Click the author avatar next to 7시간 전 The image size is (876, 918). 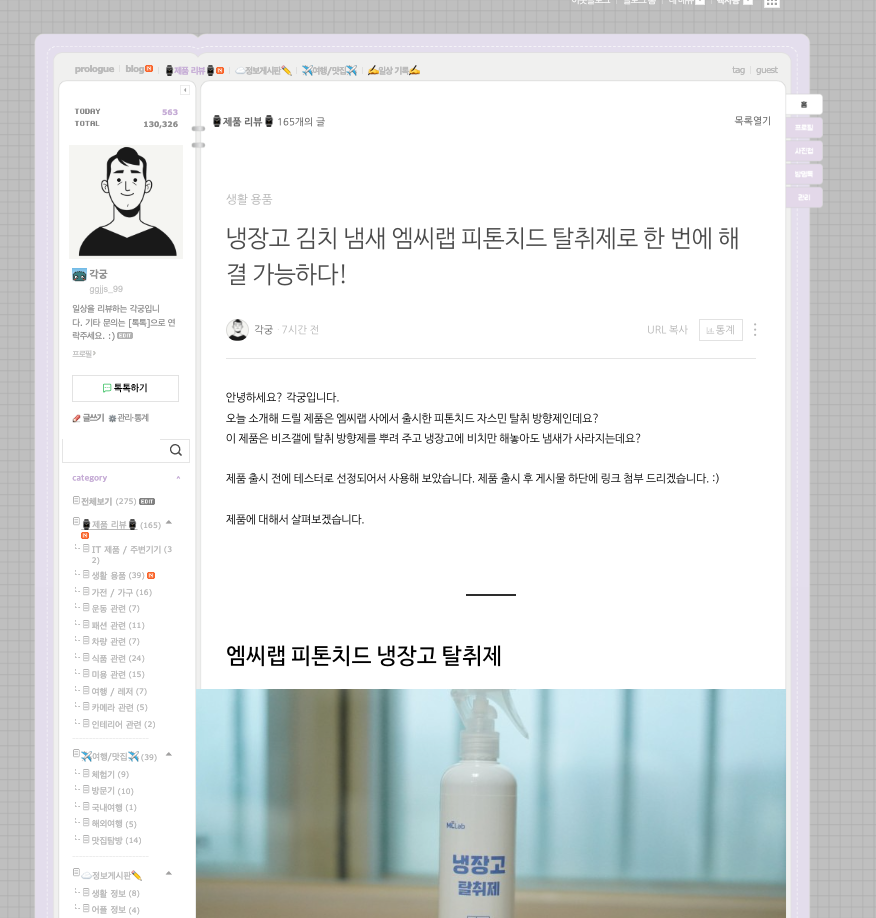click(x=237, y=330)
